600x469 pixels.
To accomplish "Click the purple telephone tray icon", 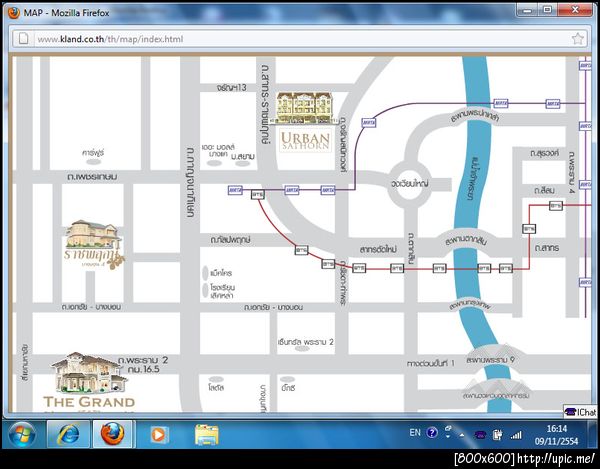I will (480, 435).
